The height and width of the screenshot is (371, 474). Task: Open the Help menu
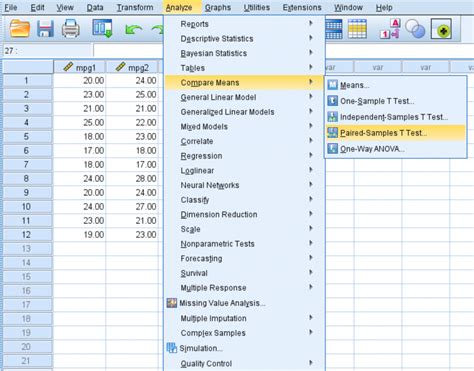click(384, 7)
